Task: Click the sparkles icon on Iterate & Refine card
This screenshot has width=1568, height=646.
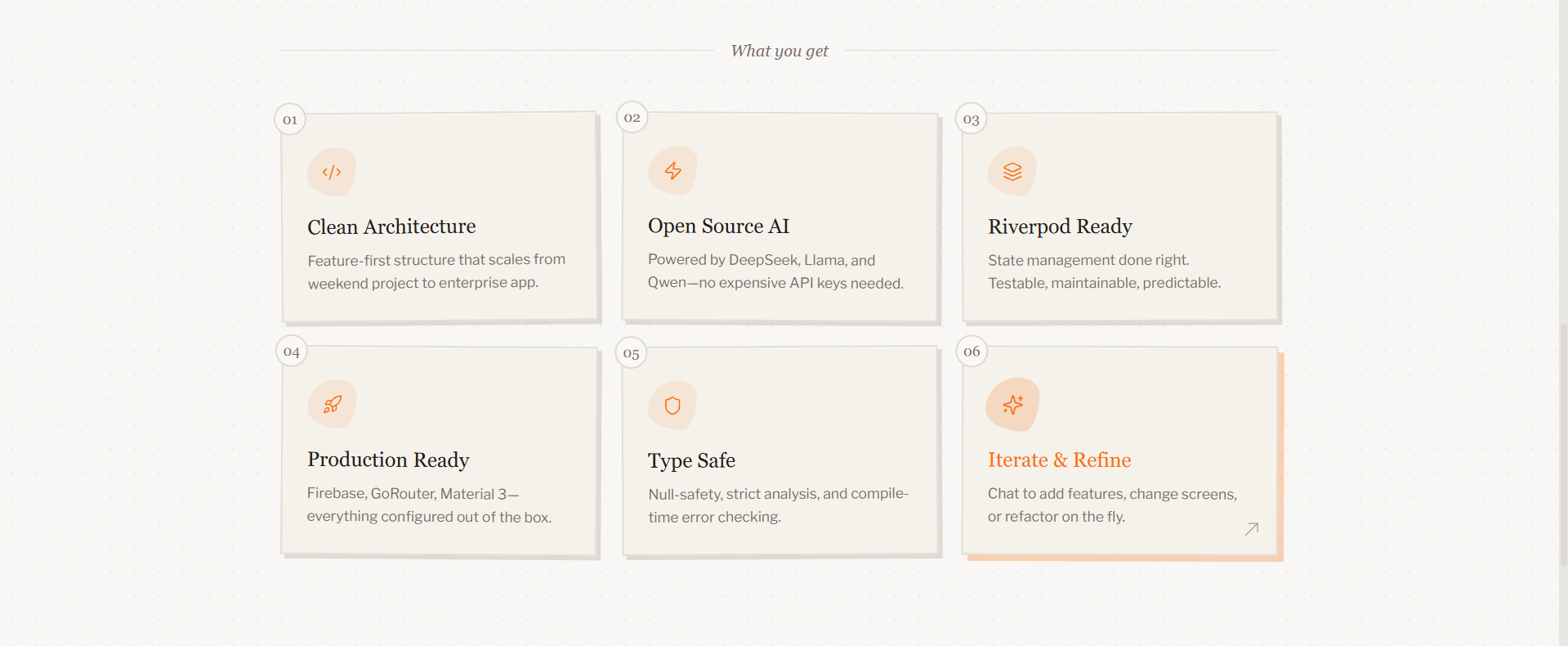Action: point(1013,404)
